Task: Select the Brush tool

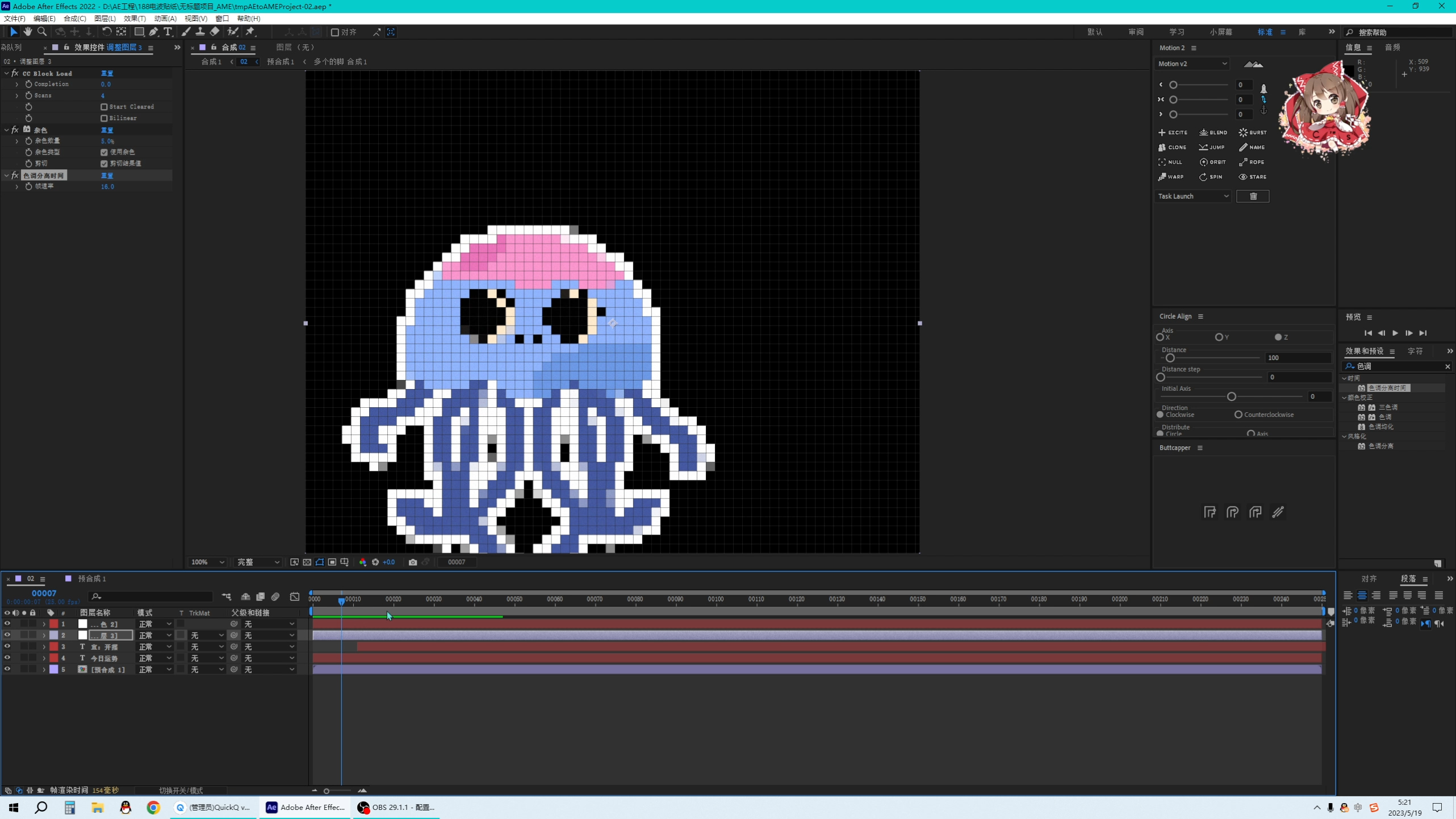Action: coord(186,32)
